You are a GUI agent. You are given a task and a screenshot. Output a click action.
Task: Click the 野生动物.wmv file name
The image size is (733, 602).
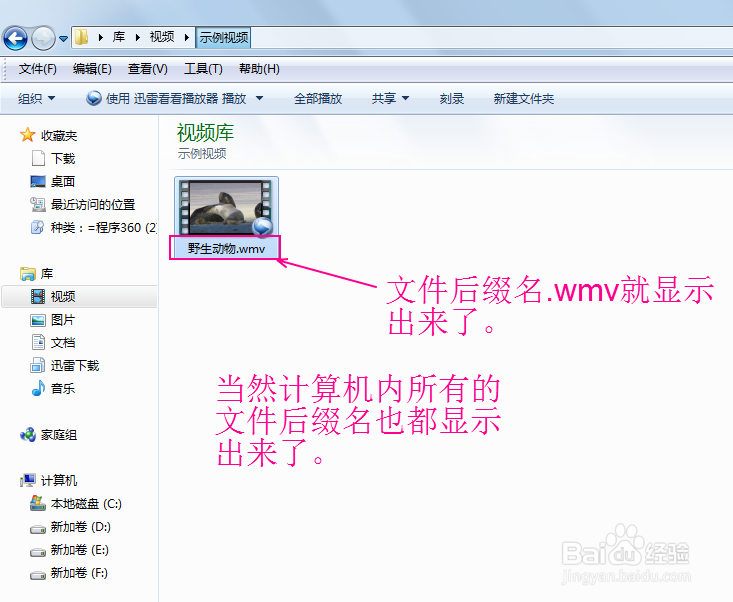(x=226, y=248)
